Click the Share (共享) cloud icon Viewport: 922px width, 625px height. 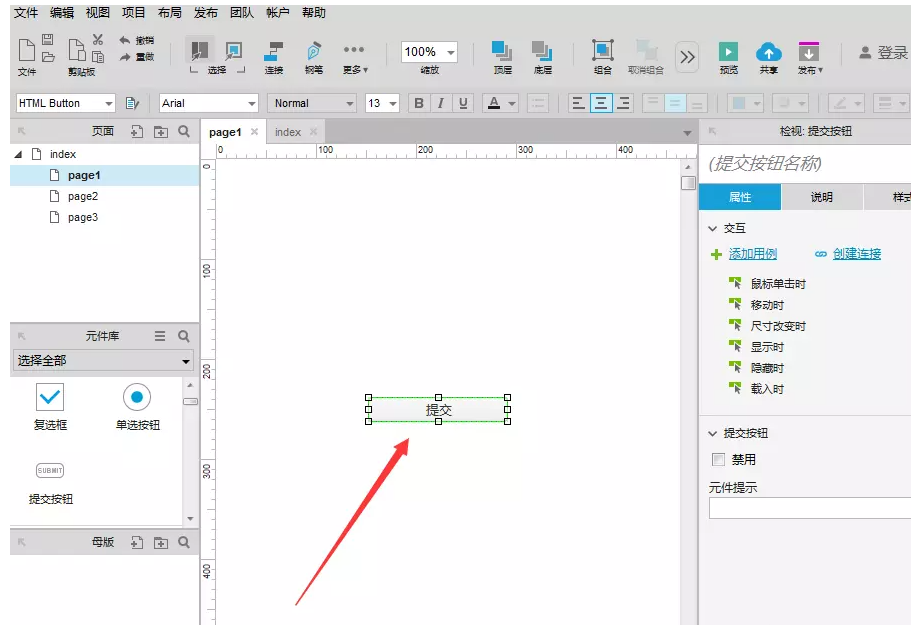pos(768,51)
